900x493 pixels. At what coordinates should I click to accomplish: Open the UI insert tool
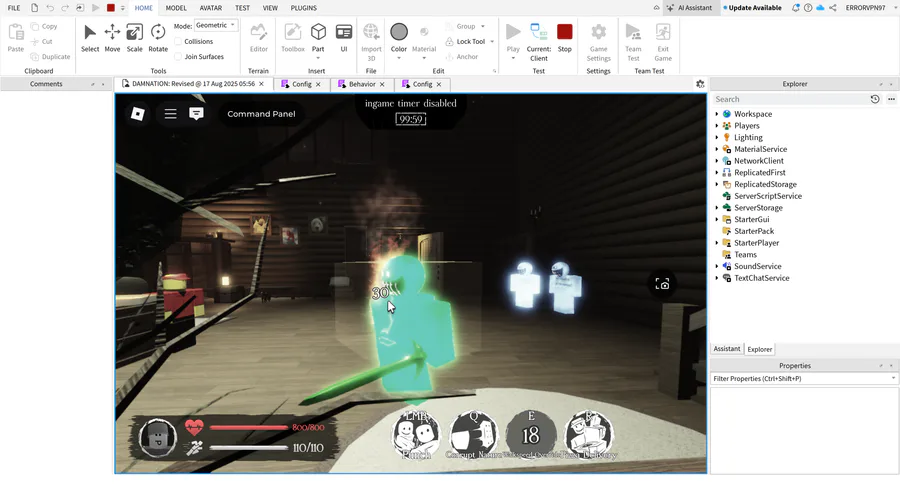(x=344, y=38)
